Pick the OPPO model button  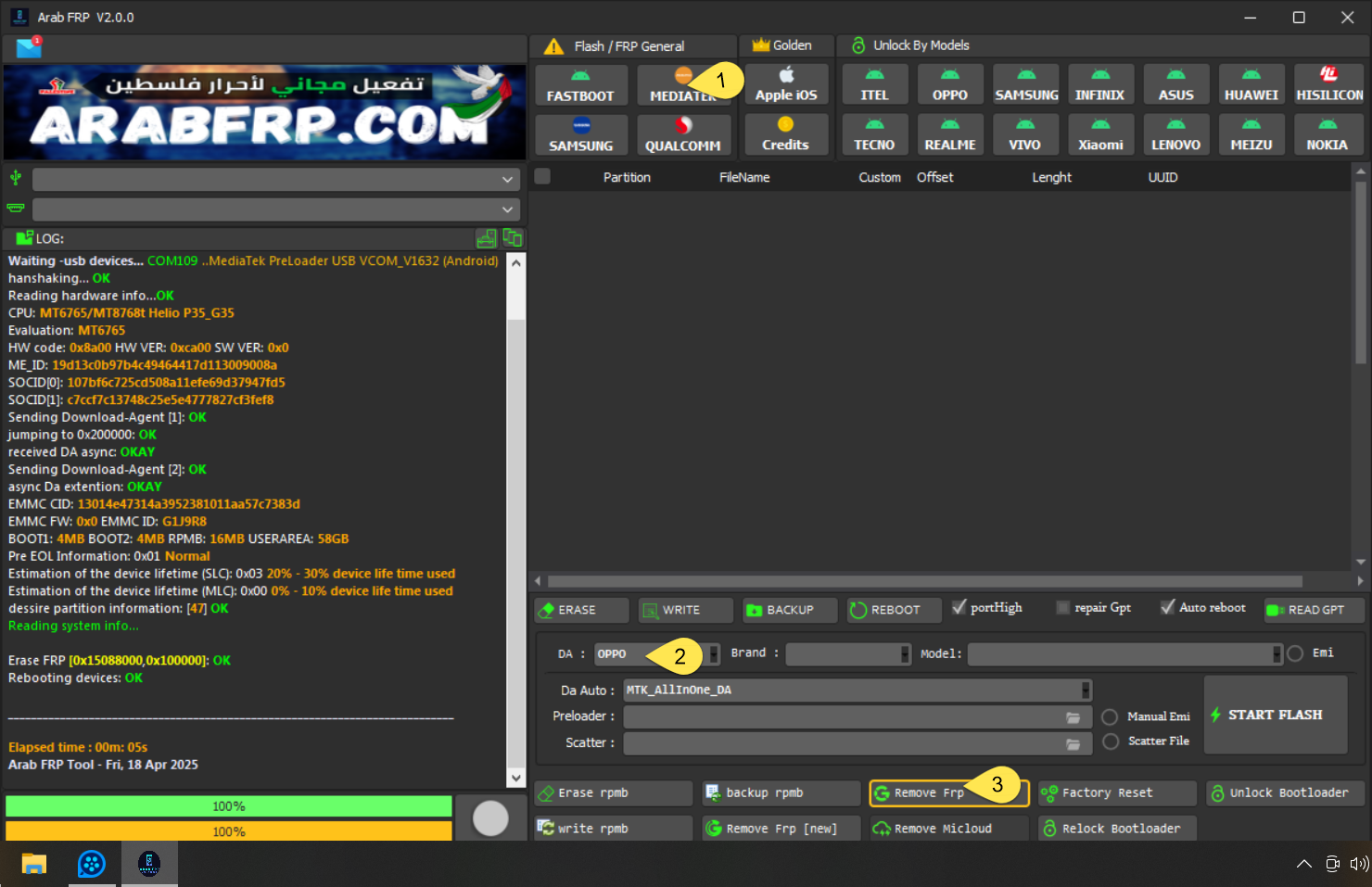[x=950, y=85]
